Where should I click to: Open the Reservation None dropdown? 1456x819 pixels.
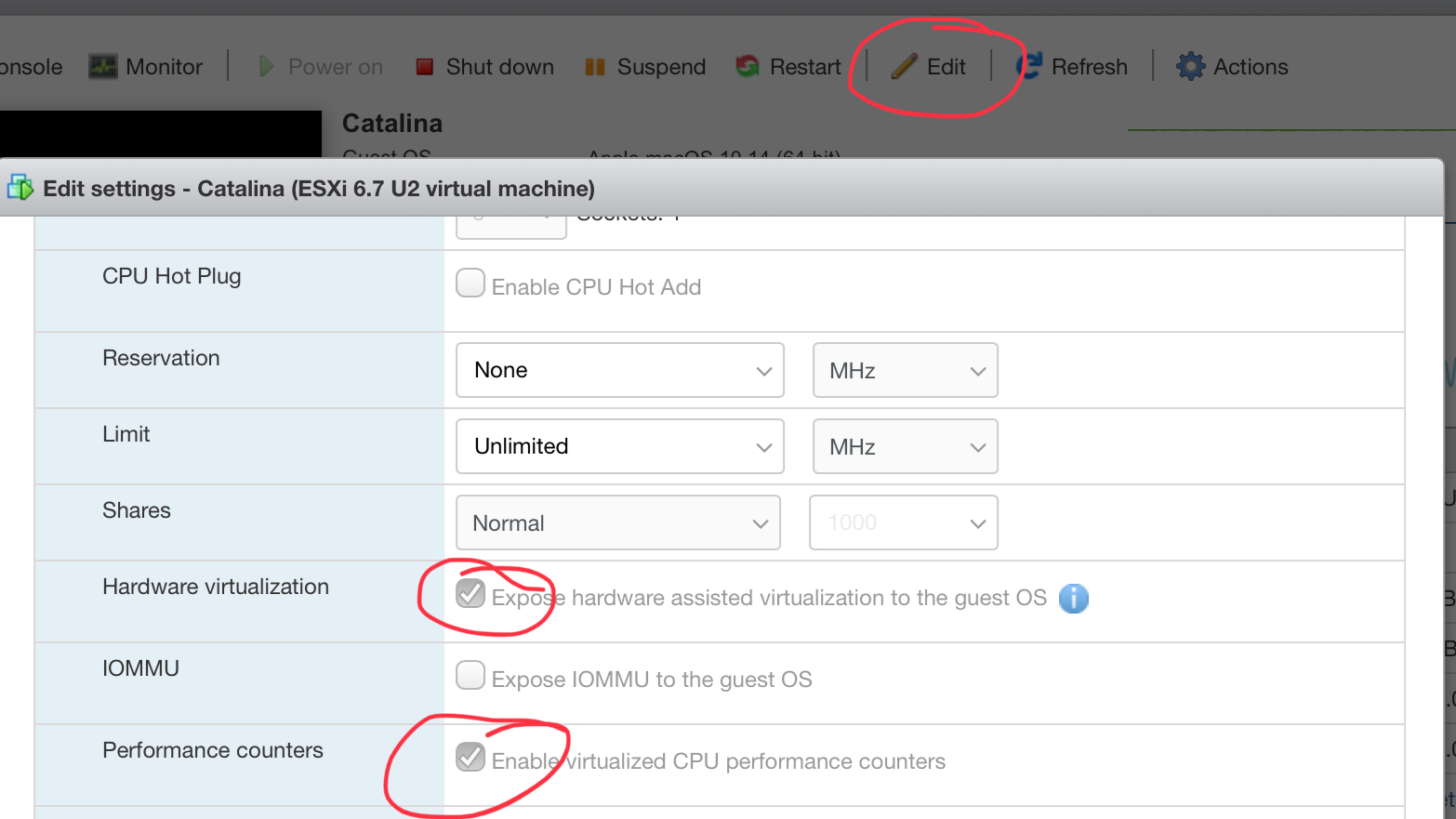click(620, 370)
